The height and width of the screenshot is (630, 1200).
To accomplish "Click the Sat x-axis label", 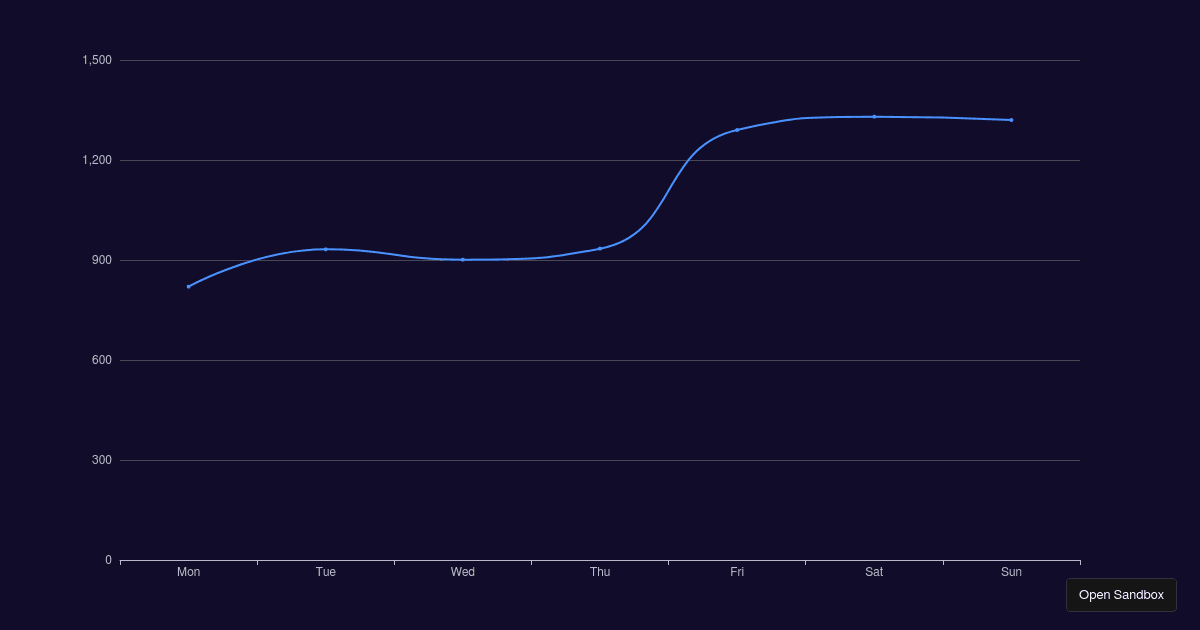I will (874, 572).
